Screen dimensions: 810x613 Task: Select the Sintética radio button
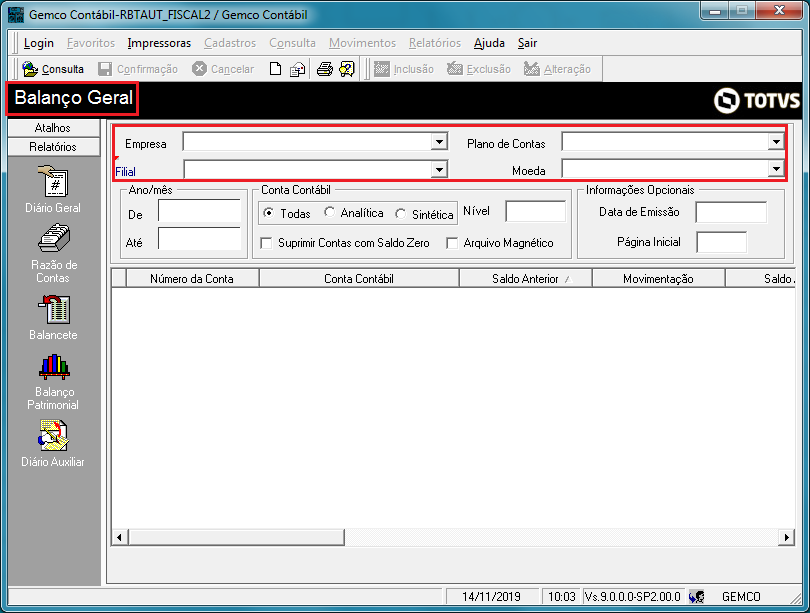[400, 214]
